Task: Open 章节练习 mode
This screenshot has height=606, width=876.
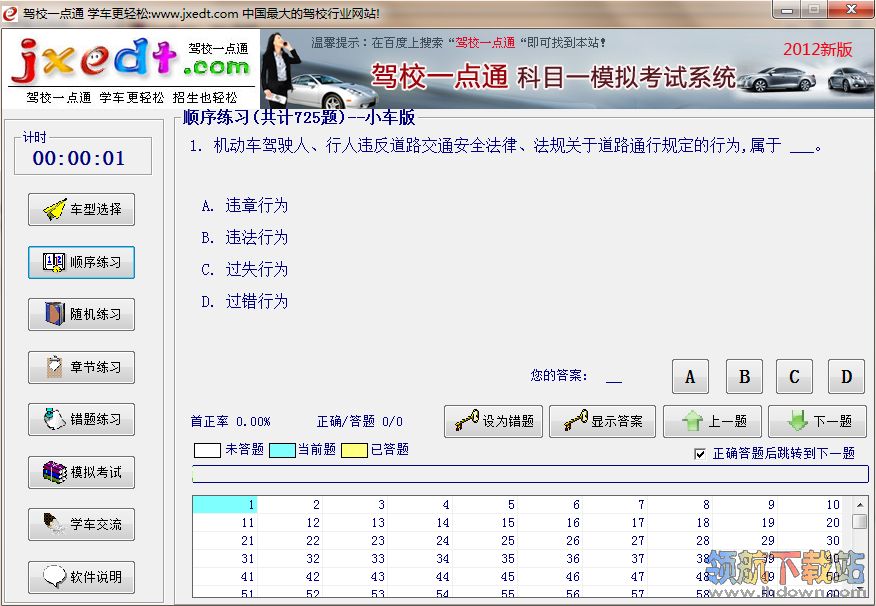Action: 82,367
